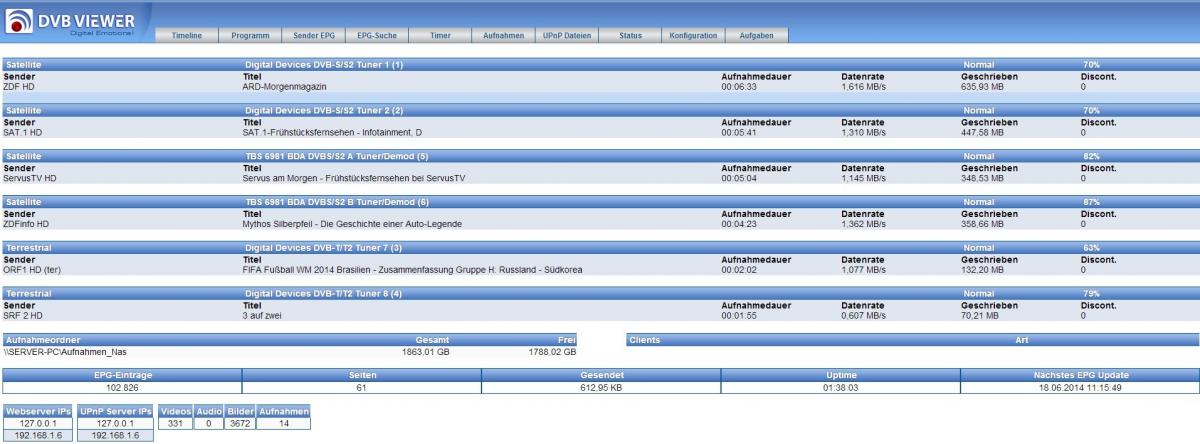Click the ServusTV HD sender entry
The width and height of the screenshot is (1200, 444).
(30, 178)
